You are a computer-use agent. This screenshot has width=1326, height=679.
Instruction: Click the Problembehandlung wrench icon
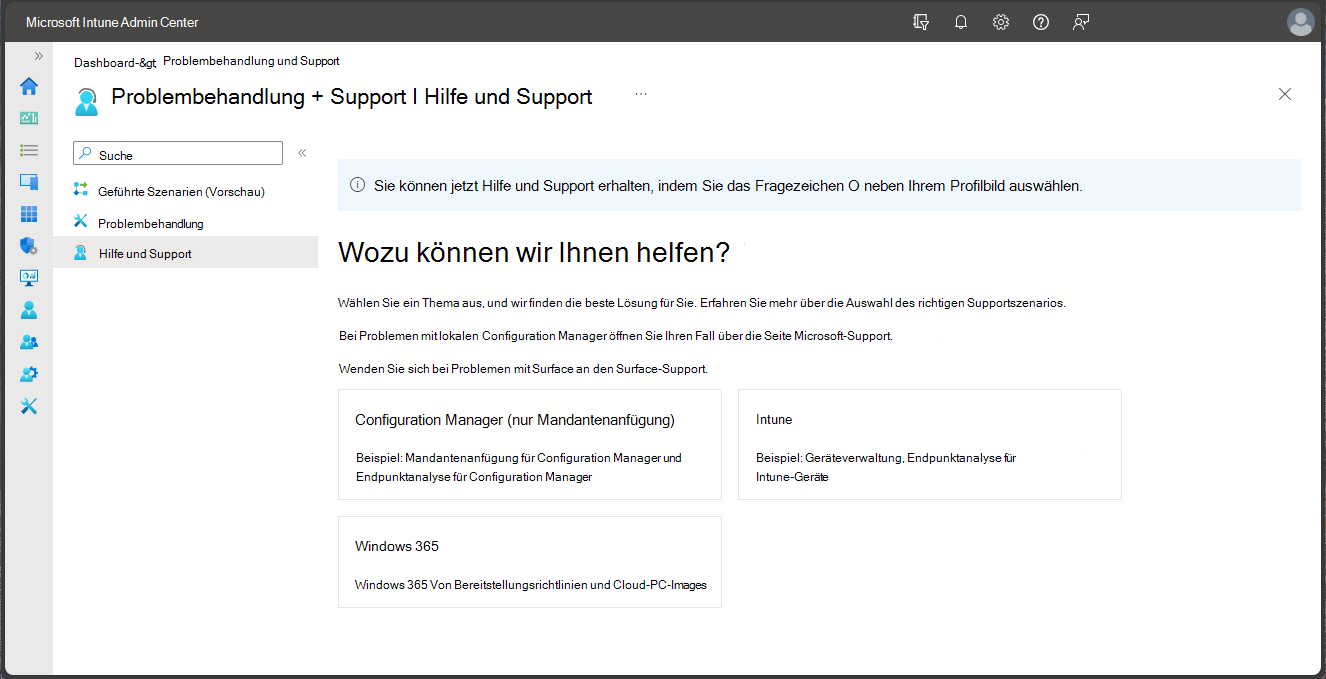[81, 221]
